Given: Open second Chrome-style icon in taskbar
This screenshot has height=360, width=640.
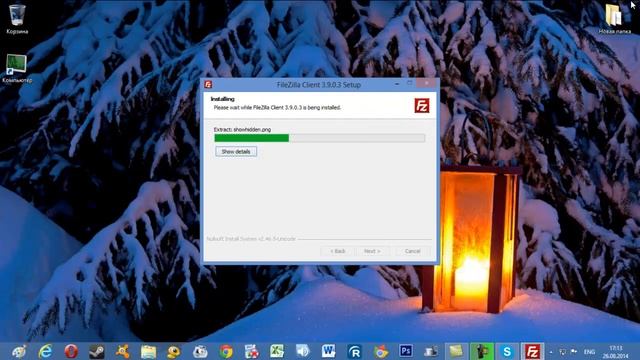Looking at the screenshot, I should [380, 351].
